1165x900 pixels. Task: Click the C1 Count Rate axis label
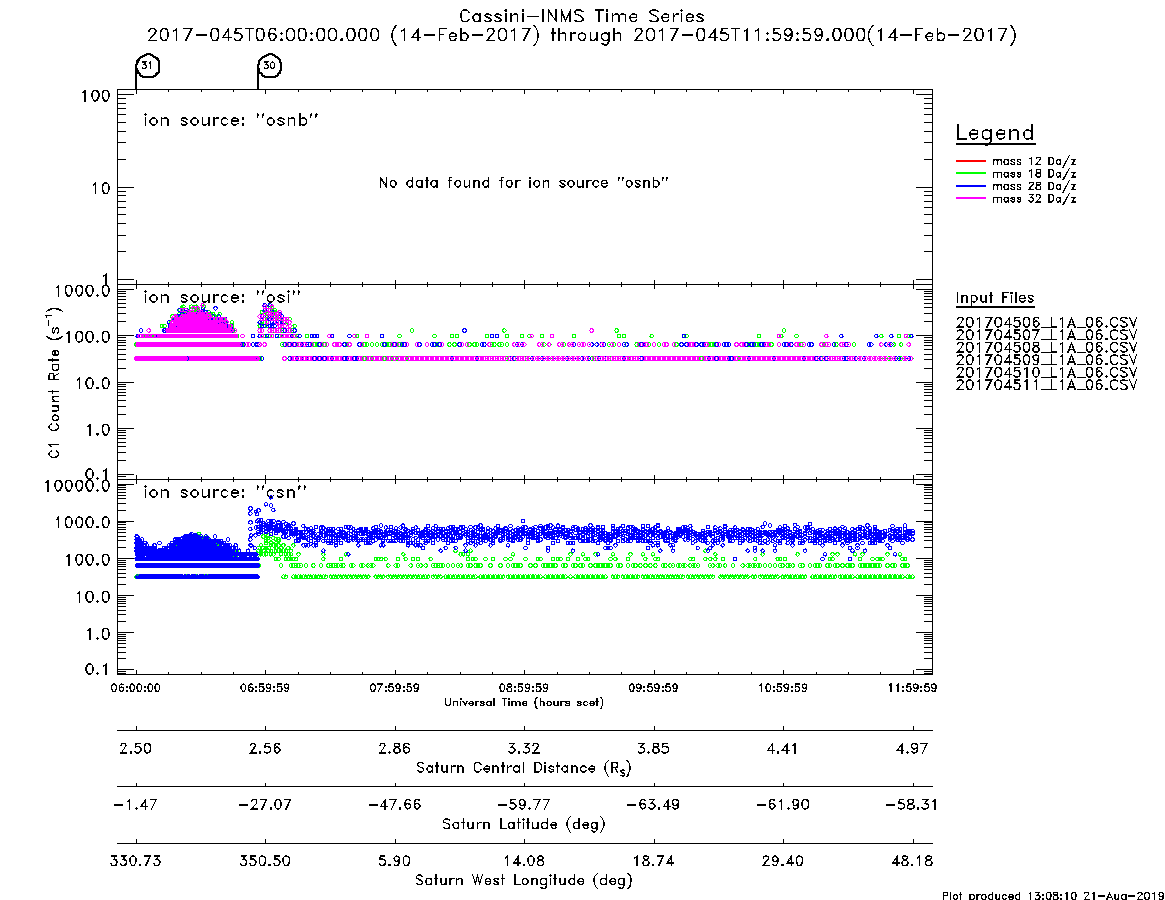click(56, 383)
